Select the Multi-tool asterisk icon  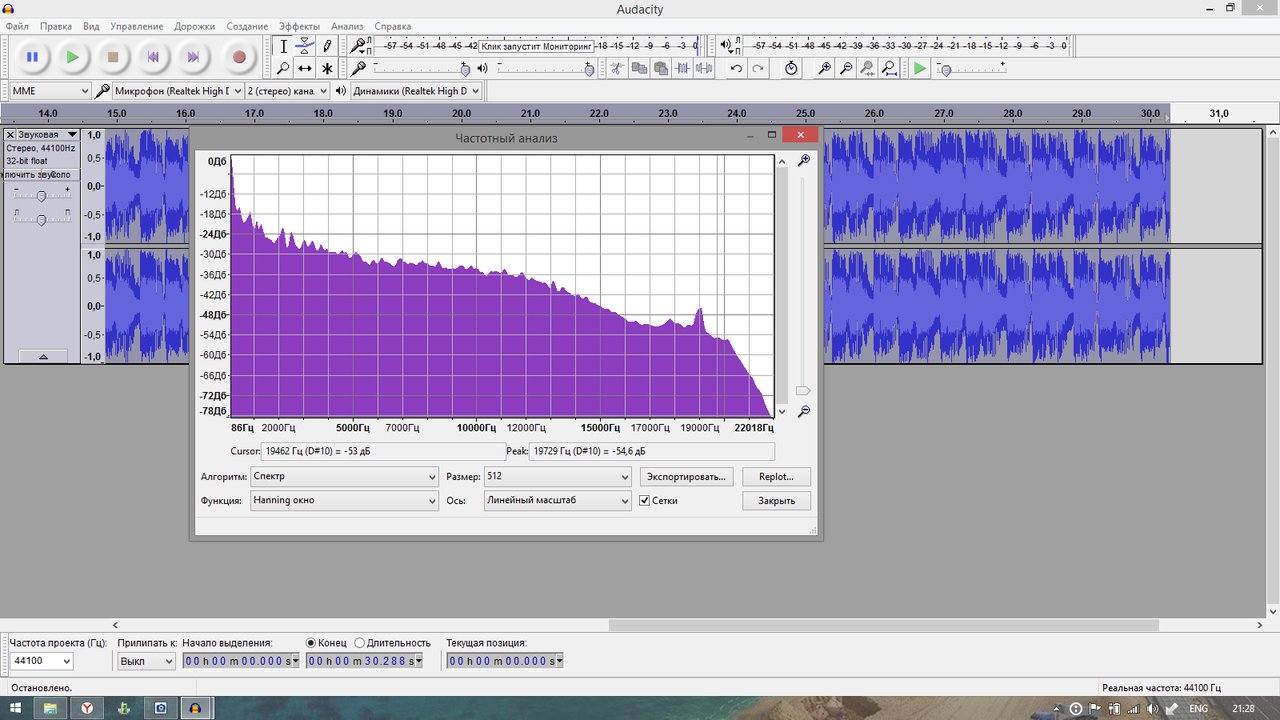[x=327, y=68]
